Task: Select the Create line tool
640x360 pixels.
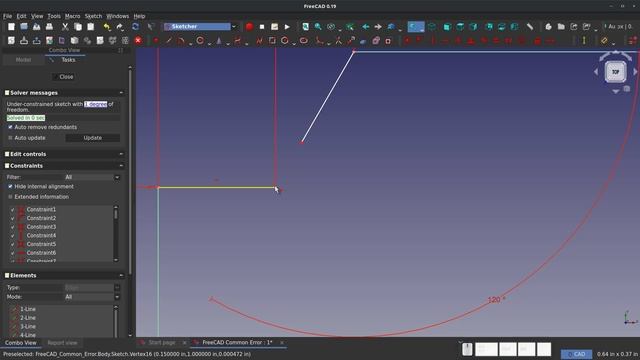Action: (169, 40)
